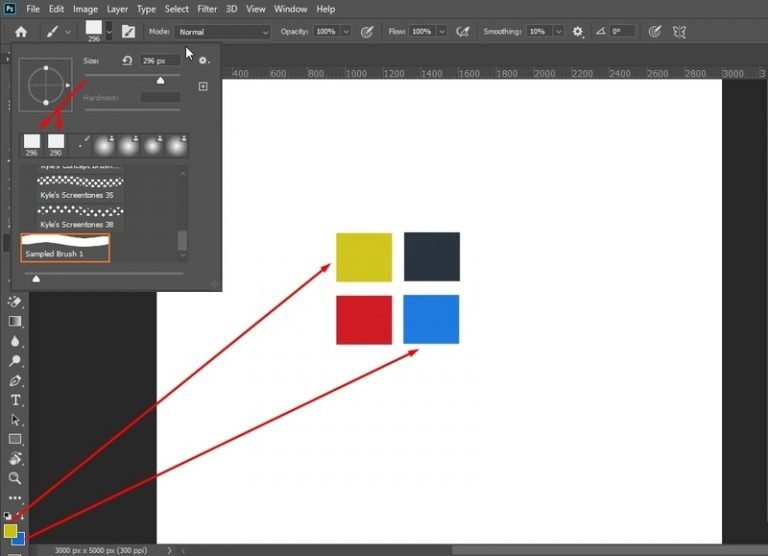Viewport: 768px width, 556px height.
Task: Click the brush angle field
Action: (x=623, y=31)
